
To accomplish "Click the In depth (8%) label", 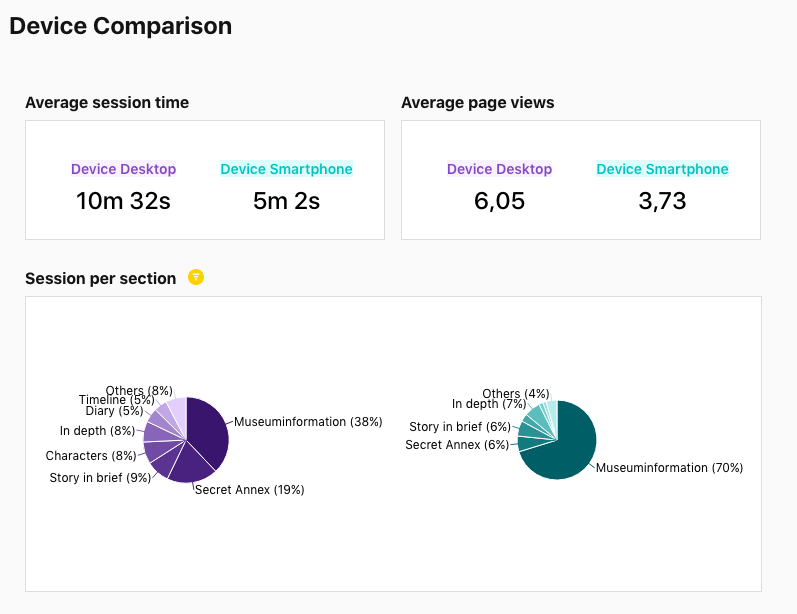I will 97,431.
